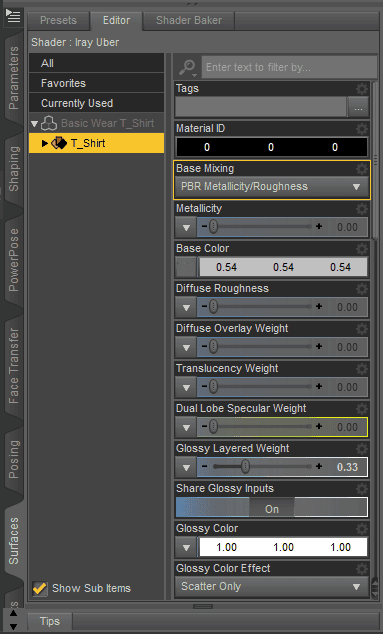Screen dimensions: 383x634
Task: Click plus to increase Metallicity
Action: [319, 226]
